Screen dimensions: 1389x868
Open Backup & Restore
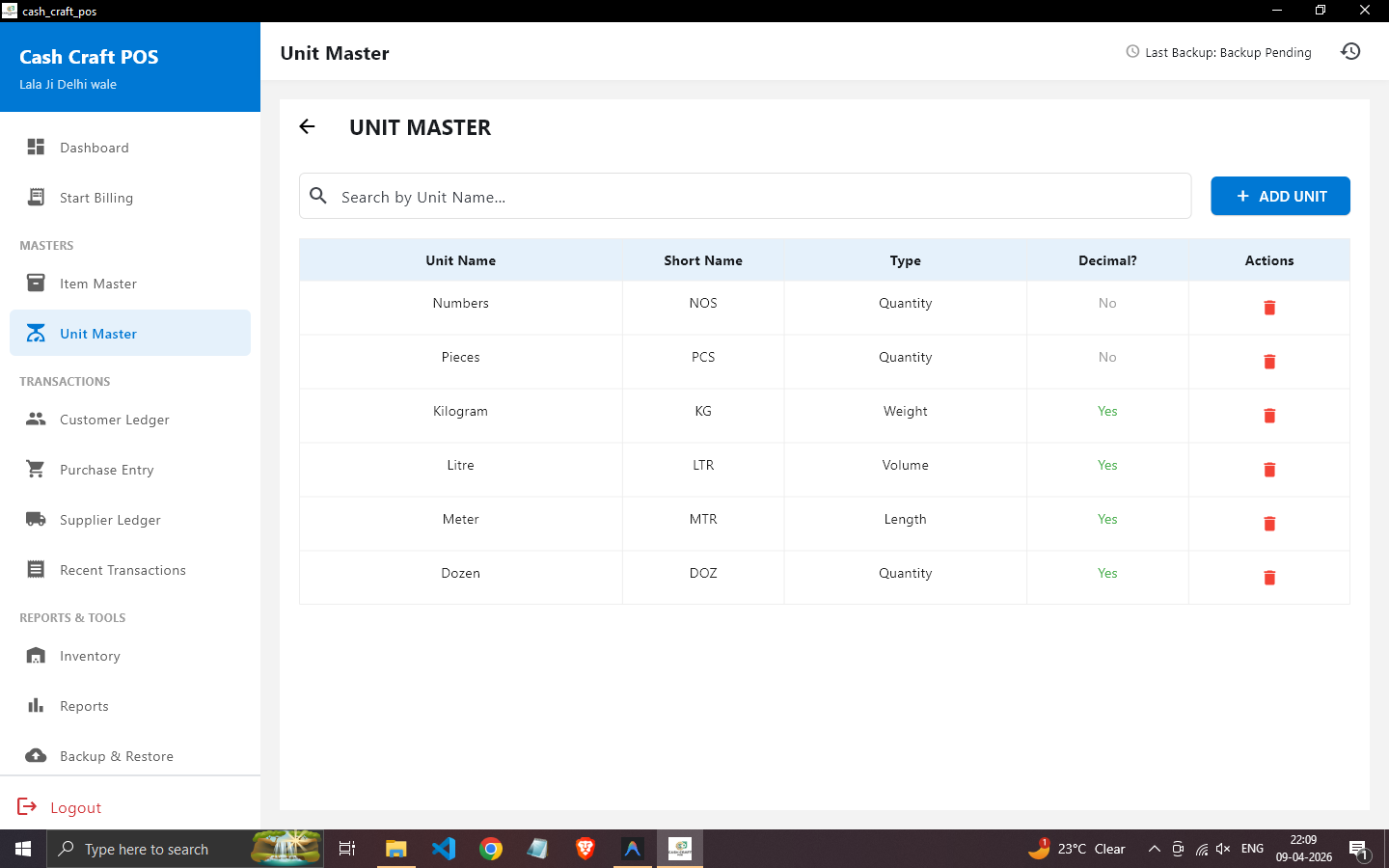pos(130,756)
